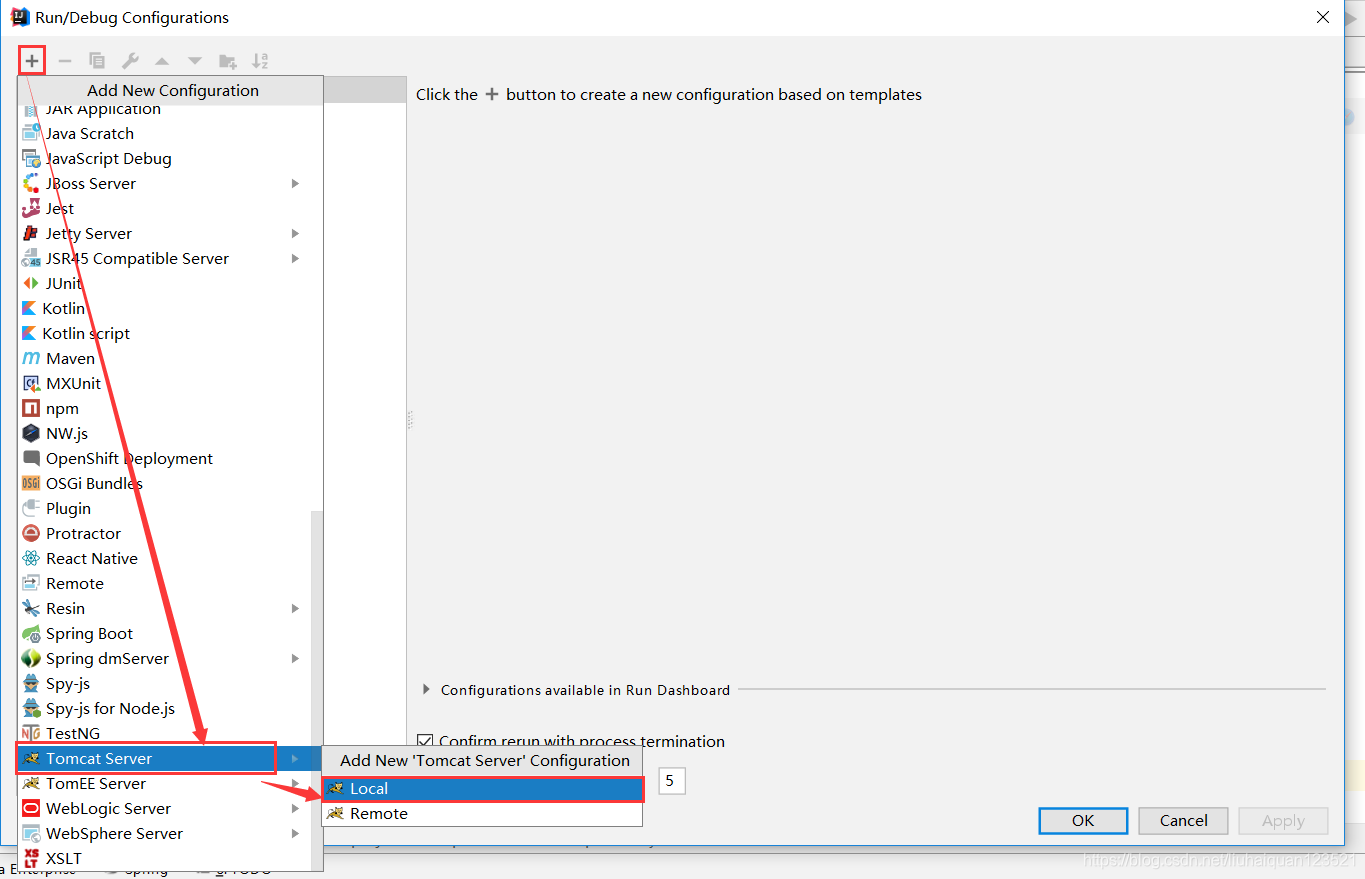The height and width of the screenshot is (879, 1365).
Task: Click the temporary configurations limit field
Action: click(672, 780)
